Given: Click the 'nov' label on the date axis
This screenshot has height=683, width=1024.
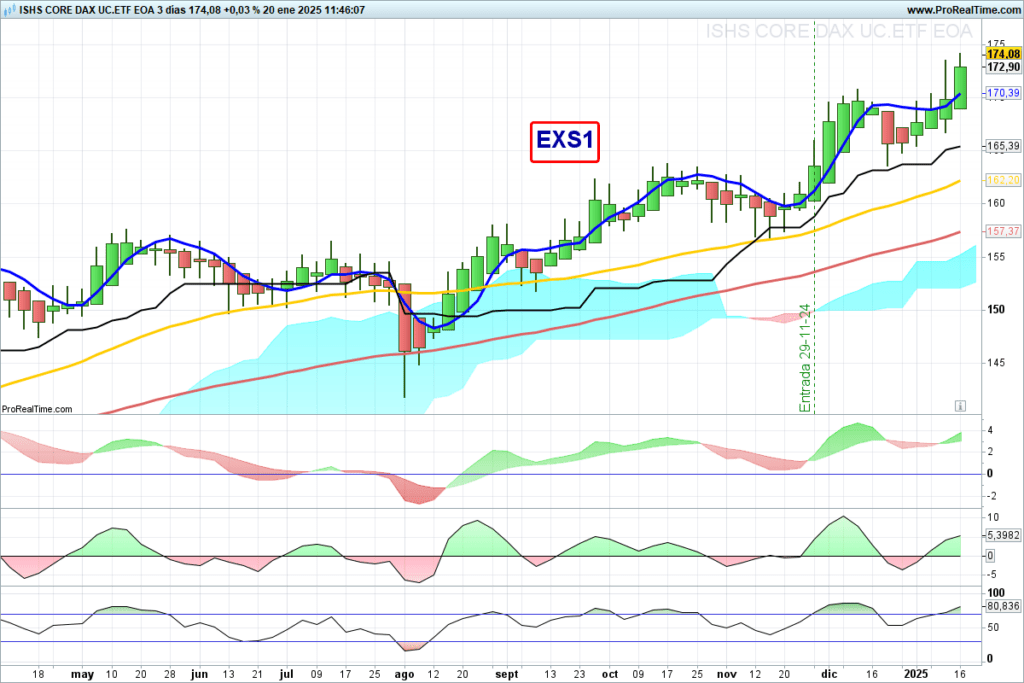Looking at the screenshot, I should tap(727, 674).
